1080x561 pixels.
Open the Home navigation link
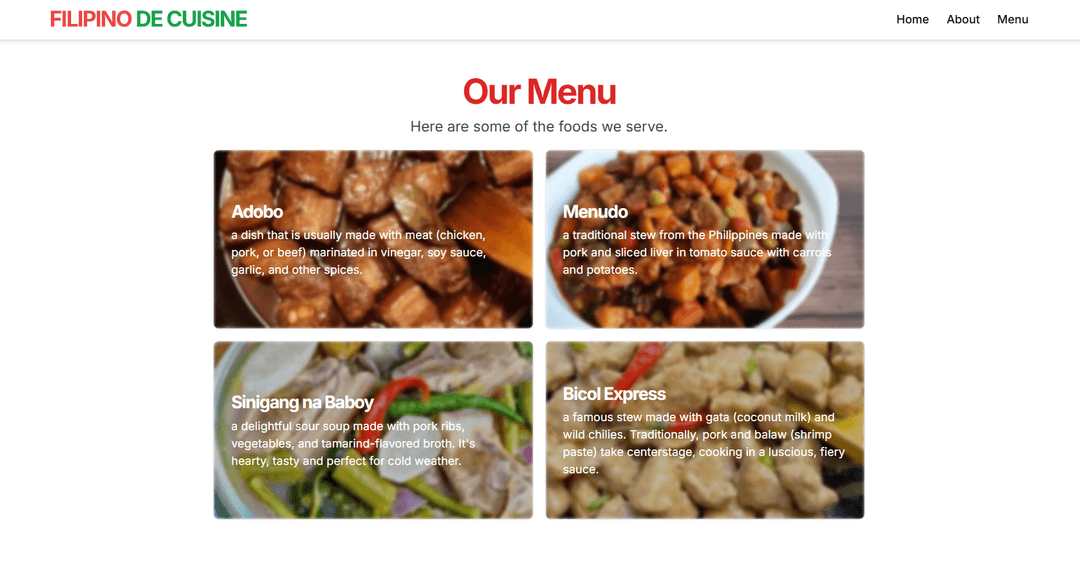tap(912, 19)
